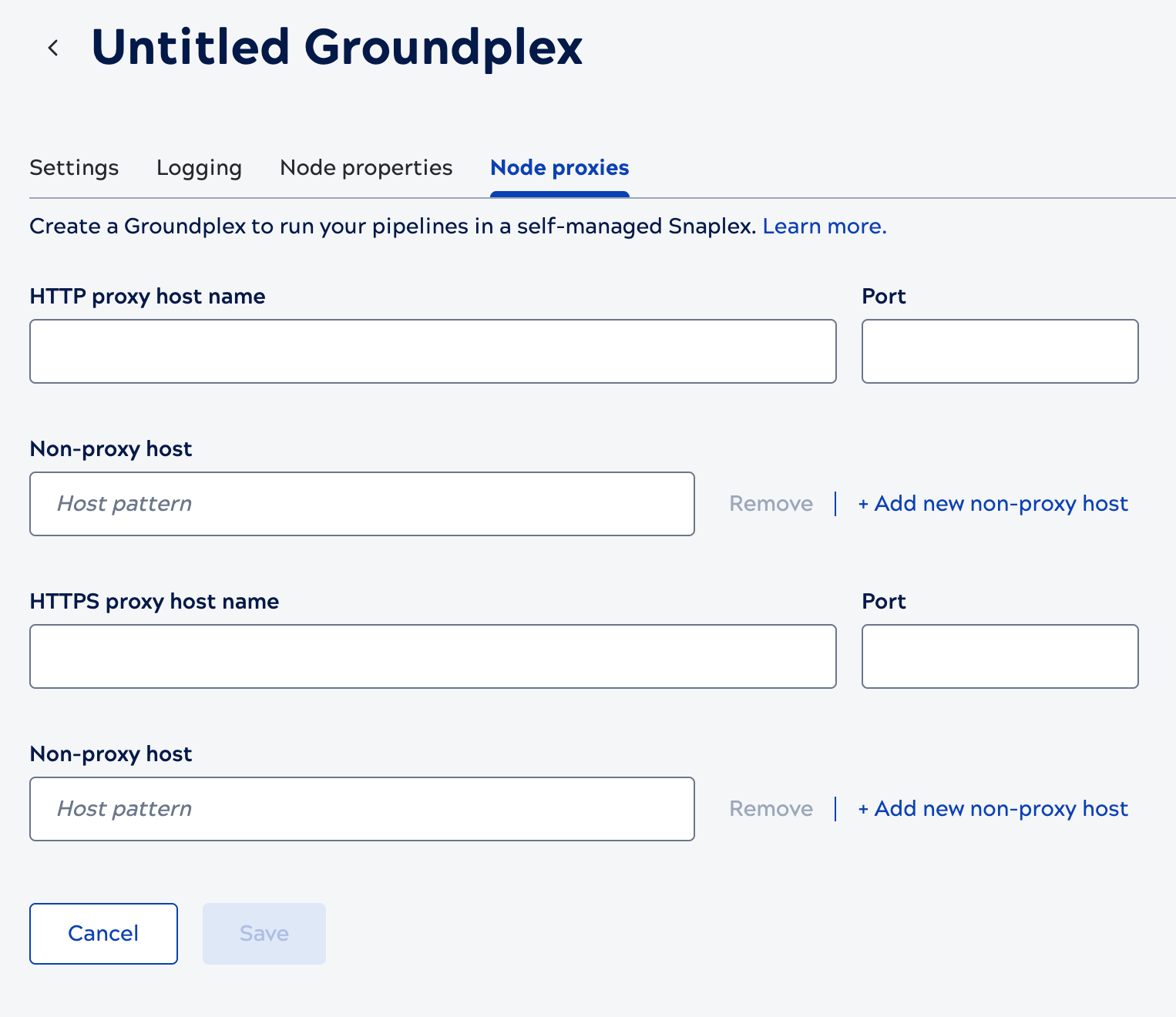This screenshot has height=1017, width=1176.
Task: Cancel the Groundplex creation
Action: click(103, 934)
